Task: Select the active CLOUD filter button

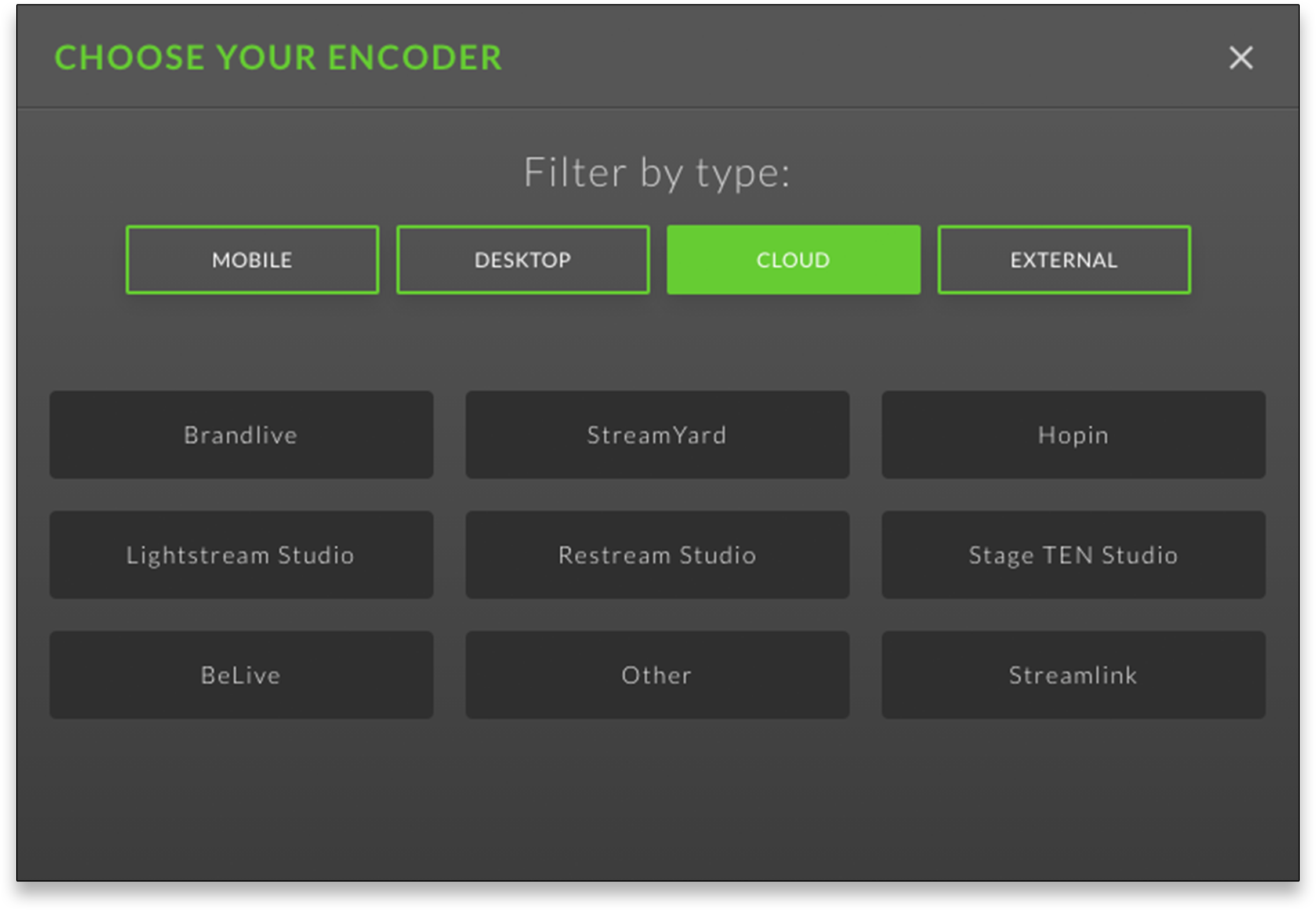Action: 793,259
